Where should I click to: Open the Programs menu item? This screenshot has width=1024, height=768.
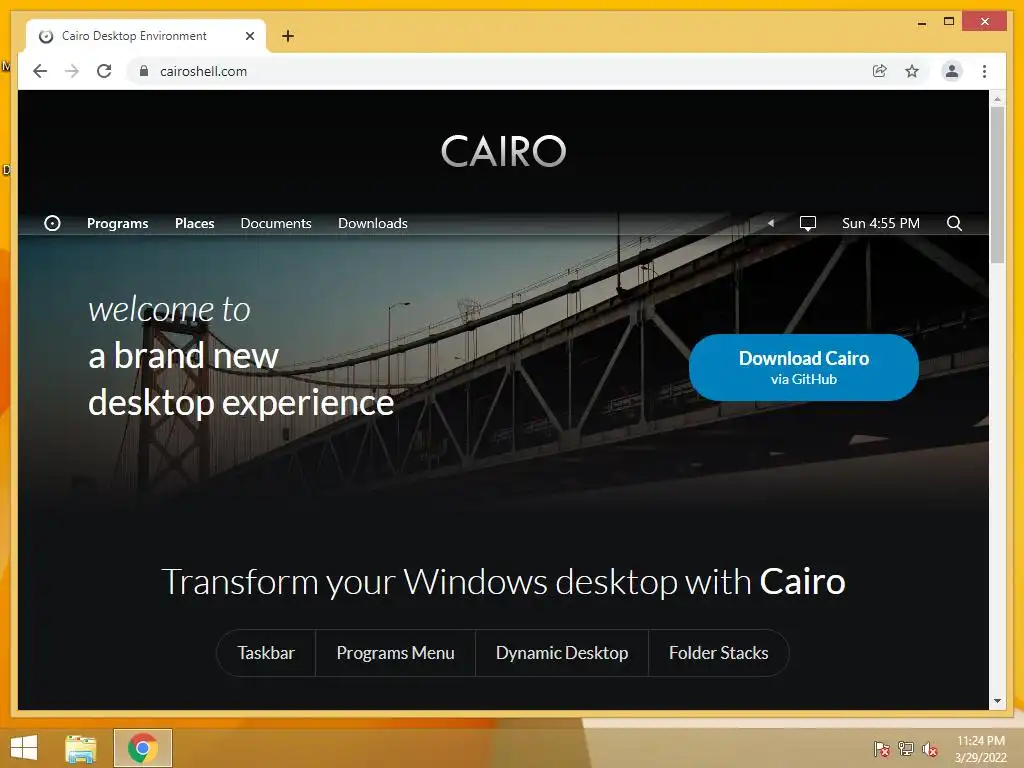pyautogui.click(x=118, y=223)
